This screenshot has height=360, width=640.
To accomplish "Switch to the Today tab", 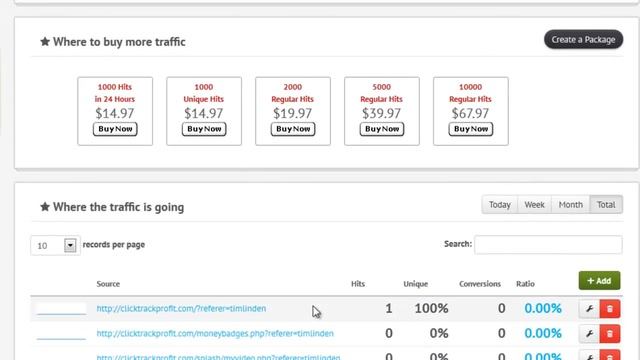I will click(x=500, y=204).
